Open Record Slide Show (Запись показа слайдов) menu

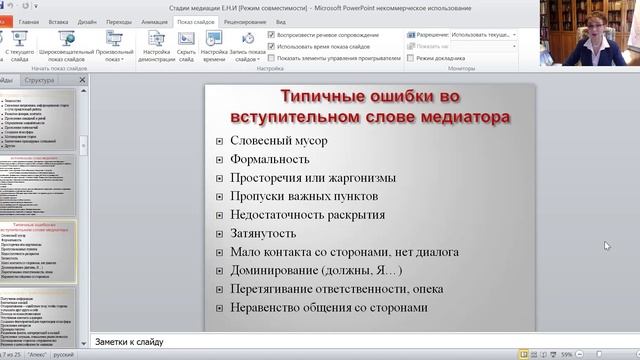pyautogui.click(x=247, y=46)
